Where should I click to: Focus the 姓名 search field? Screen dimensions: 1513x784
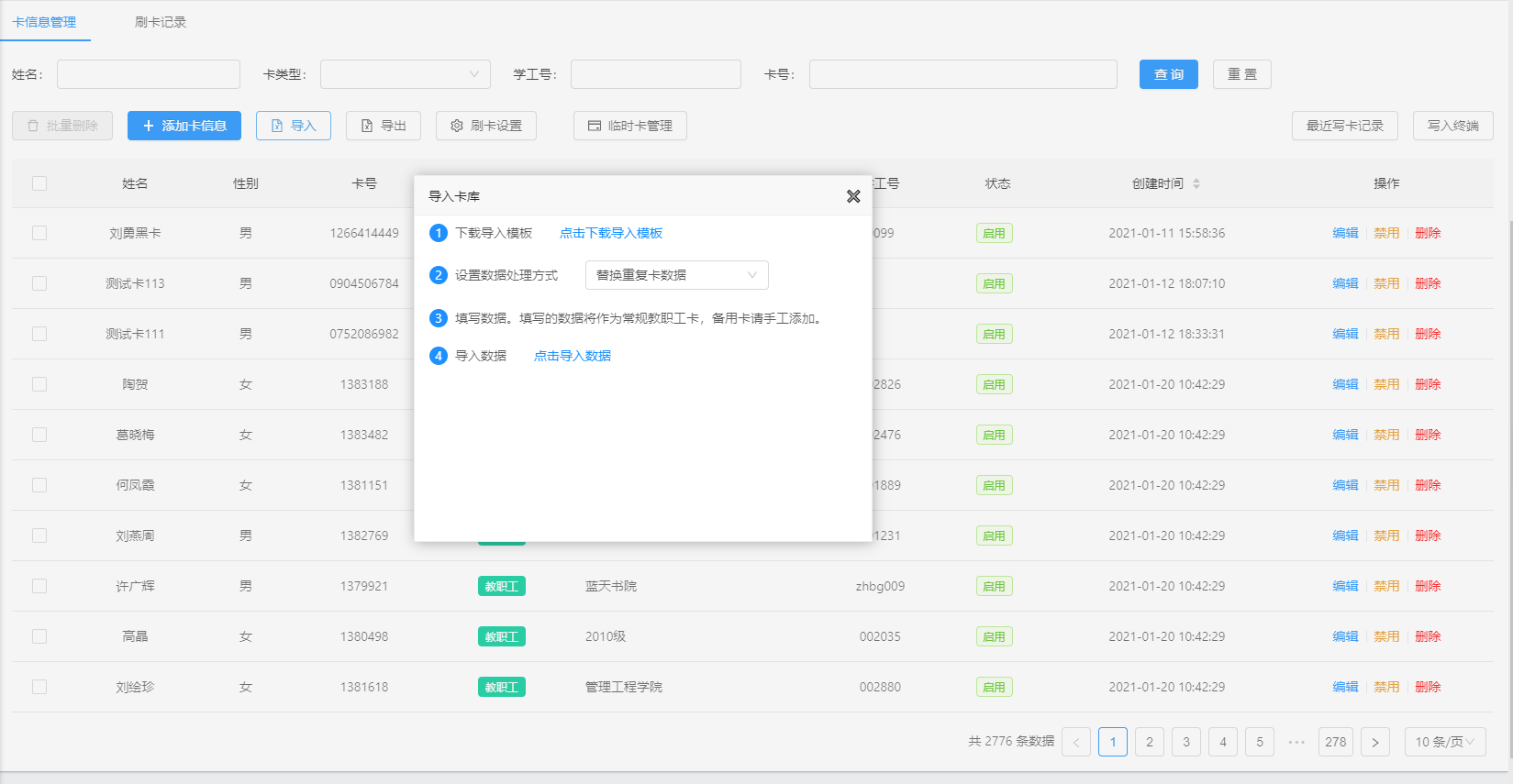click(149, 74)
